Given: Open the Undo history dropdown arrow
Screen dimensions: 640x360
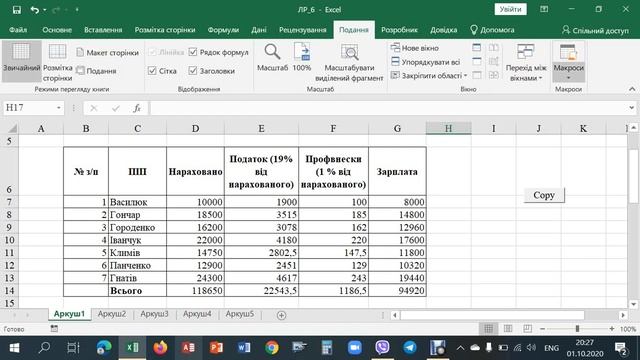Looking at the screenshot, I should click(44, 10).
